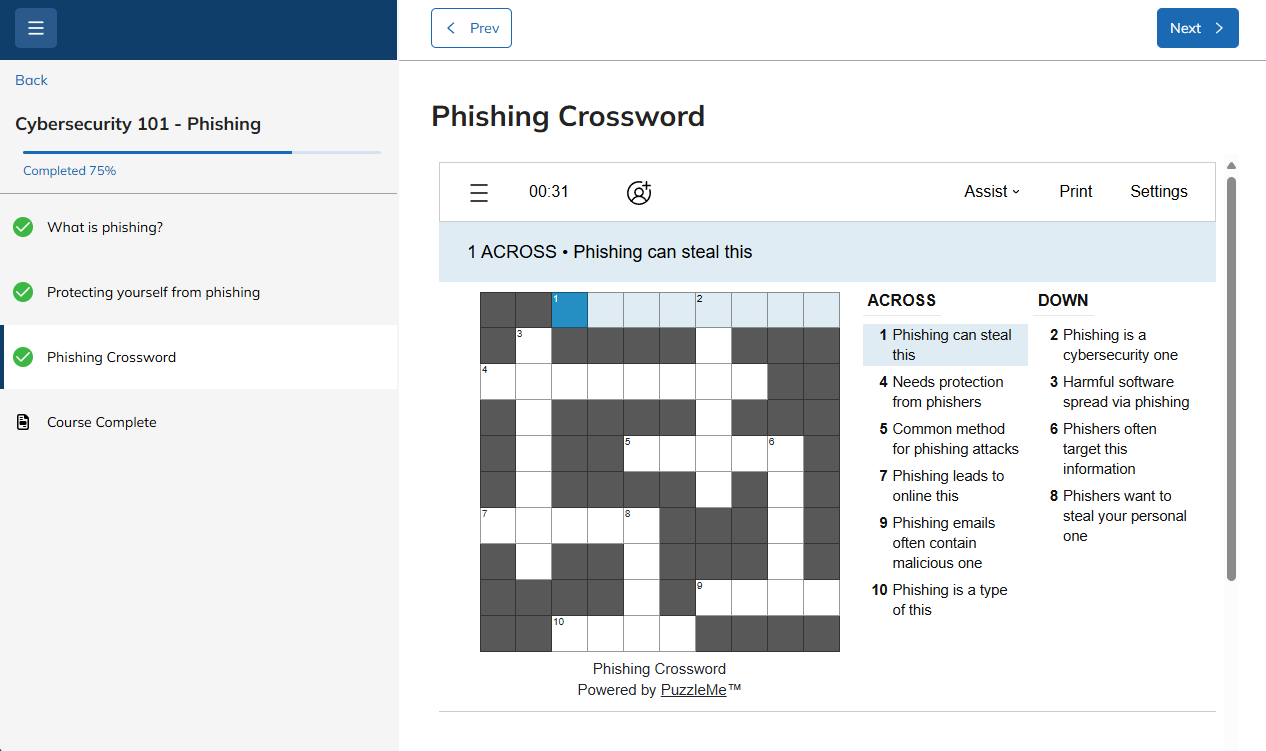The image size is (1266, 751).
Task: Go to the Prev lesson
Action: 471,28
